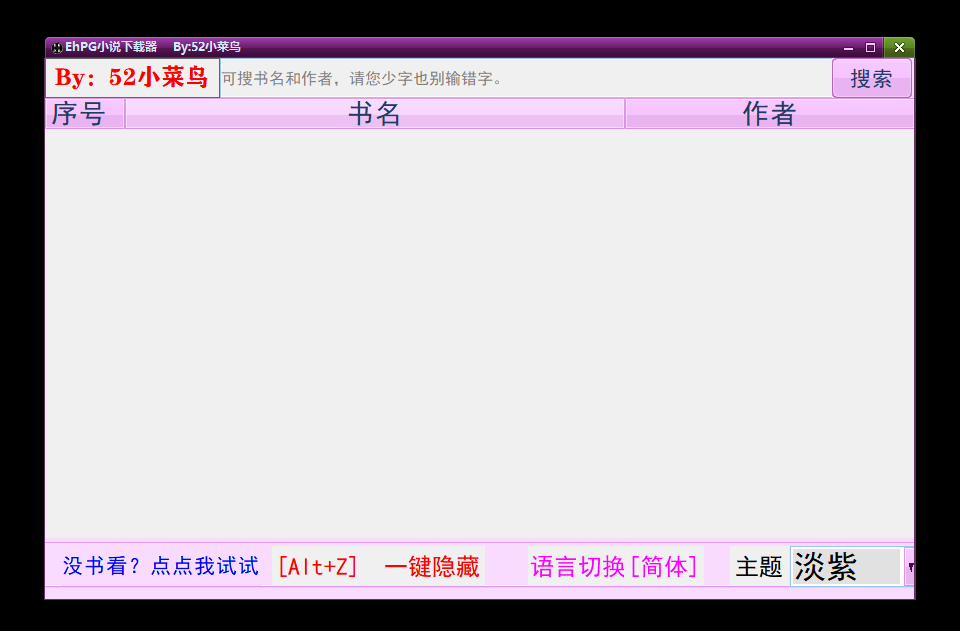Click the [Alt+Z] 一键隐藏 hide button
This screenshot has width=960, height=631.
[x=378, y=566]
